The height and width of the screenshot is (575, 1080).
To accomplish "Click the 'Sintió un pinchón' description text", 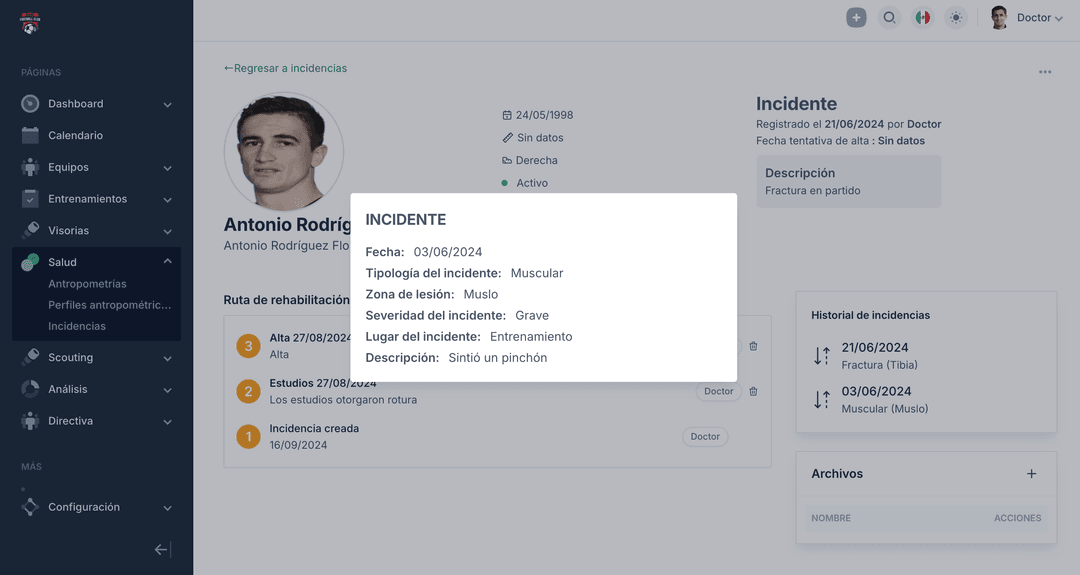I will 498,358.
